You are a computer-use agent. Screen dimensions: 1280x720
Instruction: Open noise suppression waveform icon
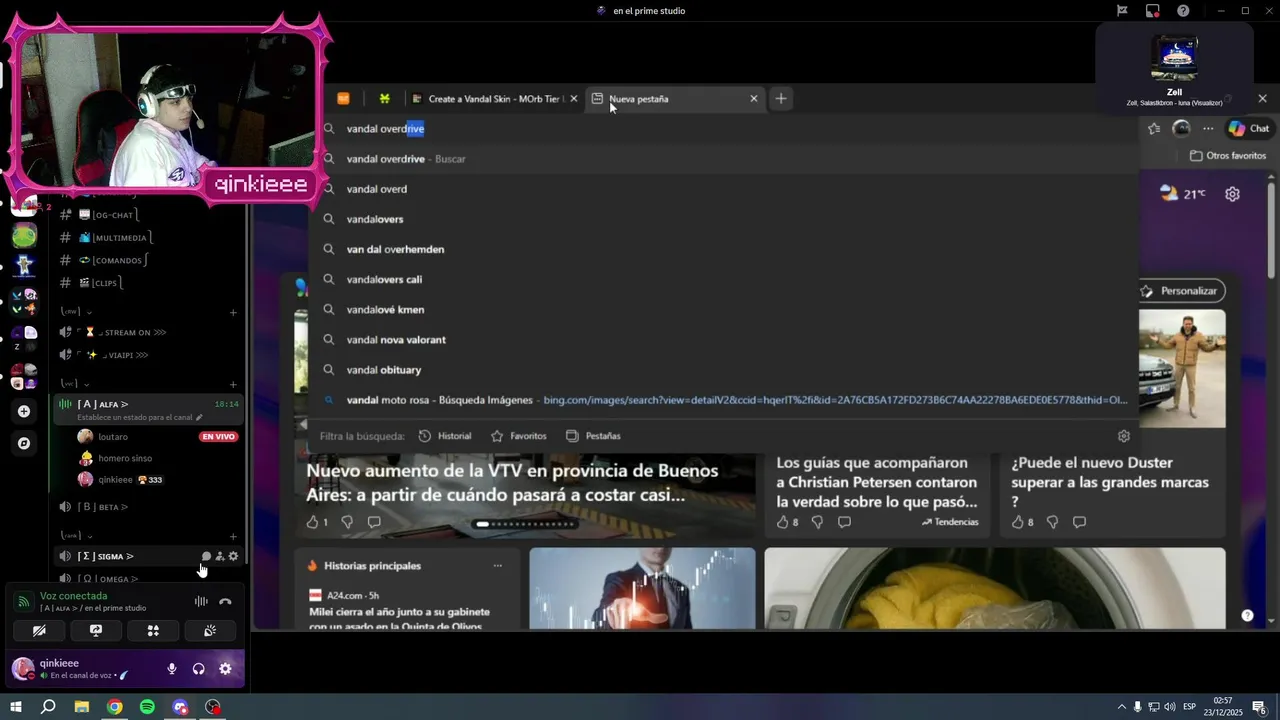(x=201, y=602)
